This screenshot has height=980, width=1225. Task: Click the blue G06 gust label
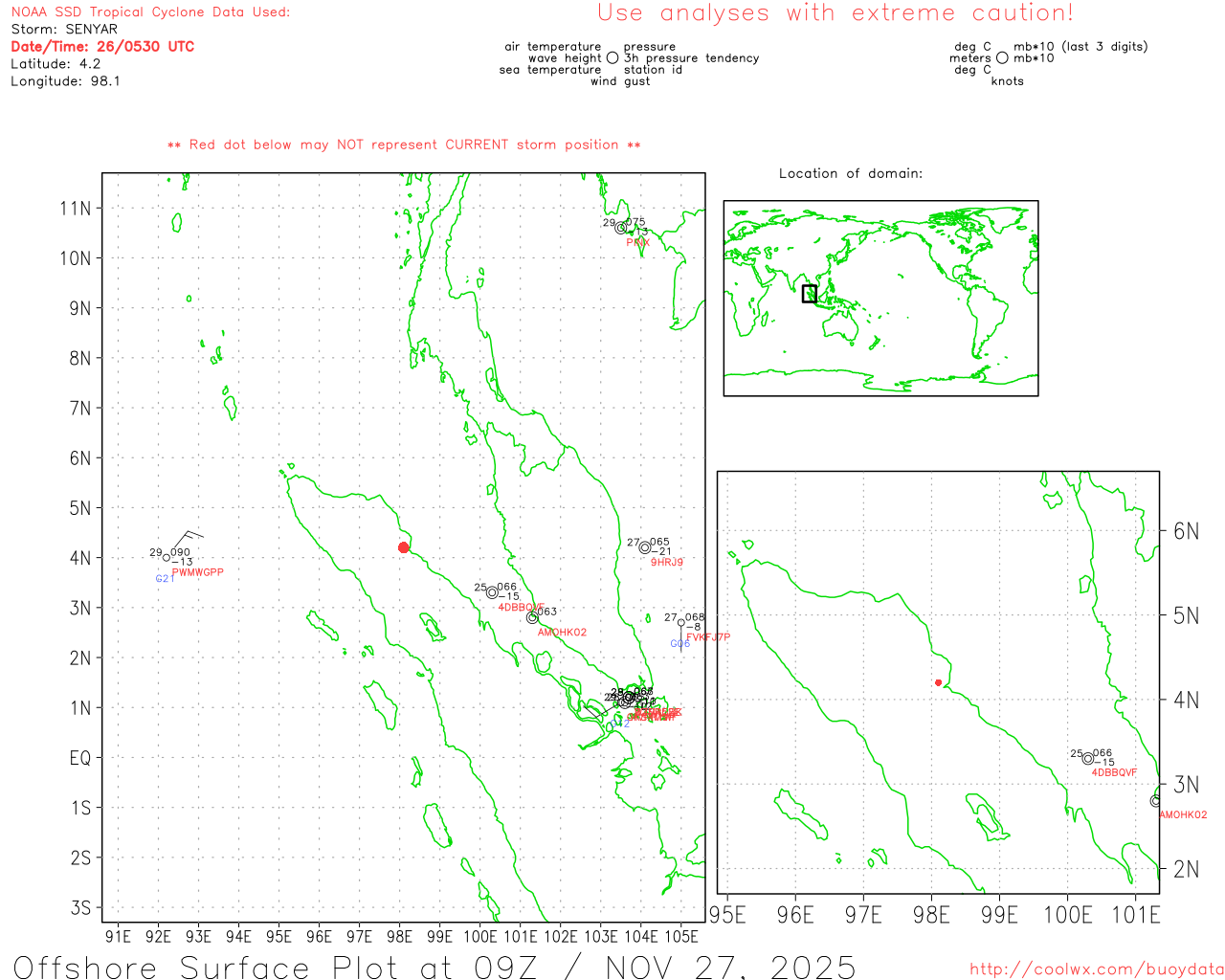[679, 644]
